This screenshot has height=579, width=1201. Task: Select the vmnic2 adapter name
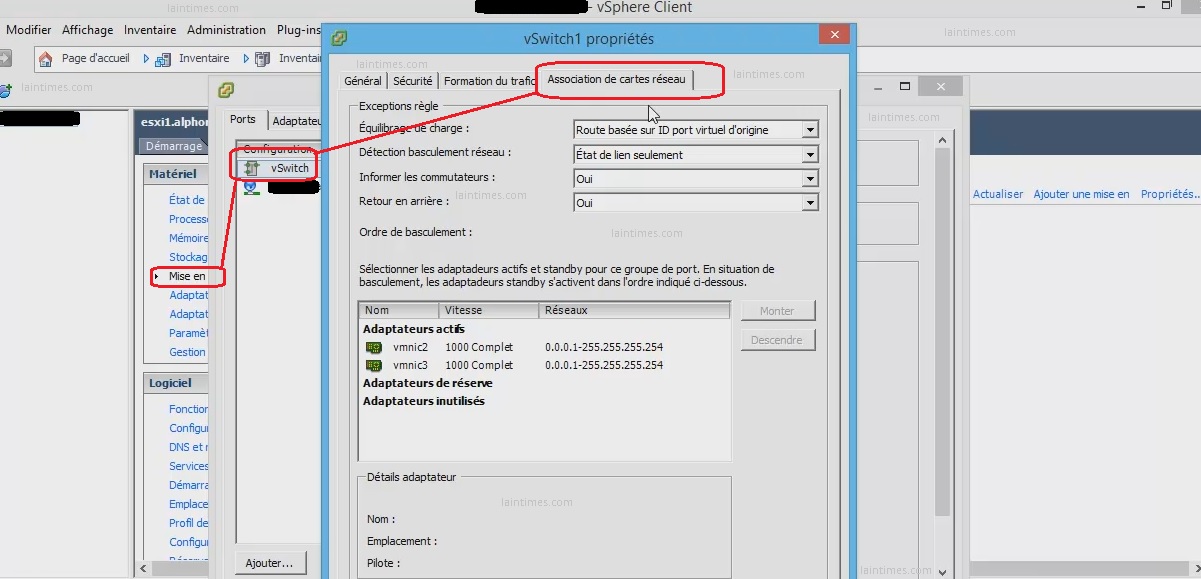click(410, 347)
